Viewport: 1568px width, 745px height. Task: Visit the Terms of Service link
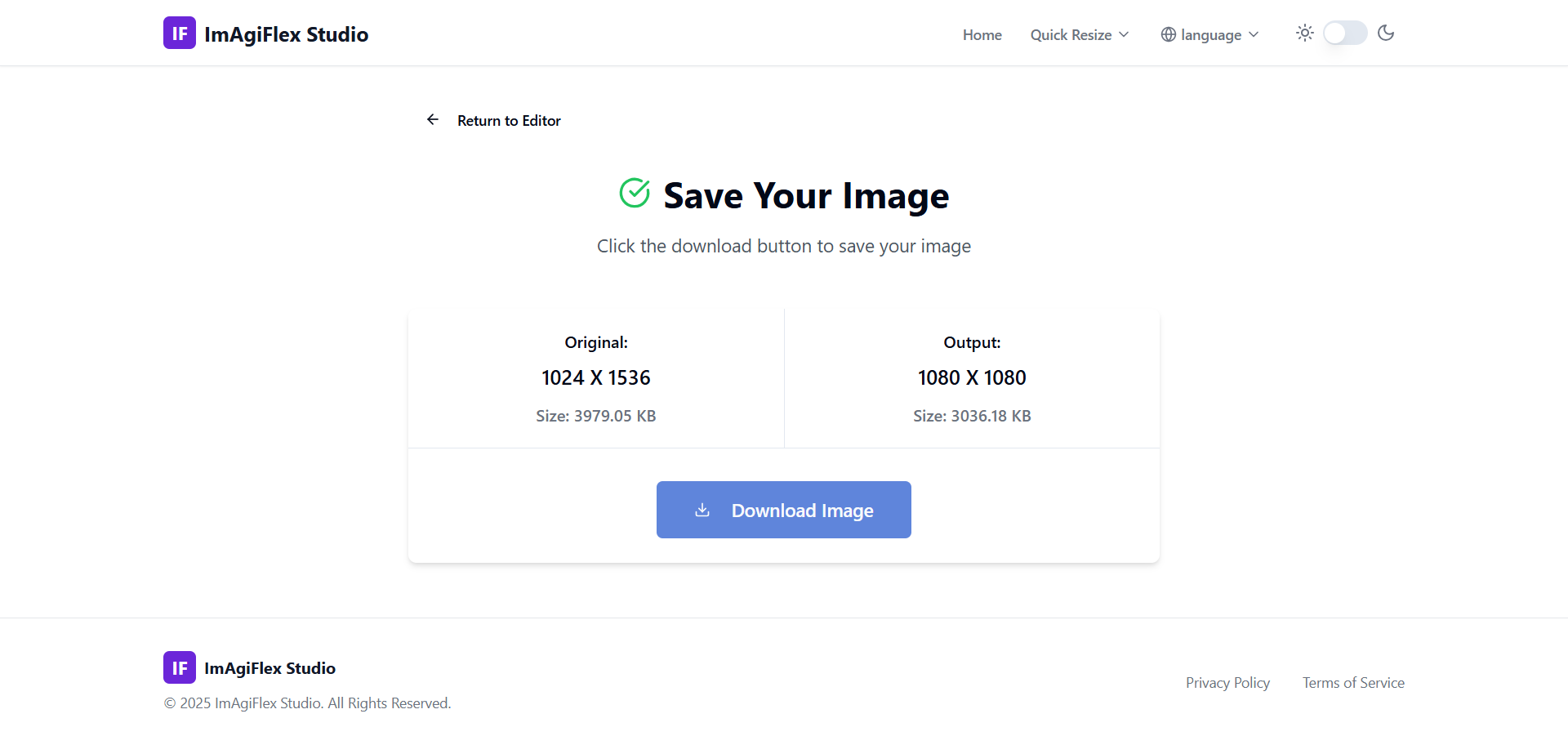1352,682
